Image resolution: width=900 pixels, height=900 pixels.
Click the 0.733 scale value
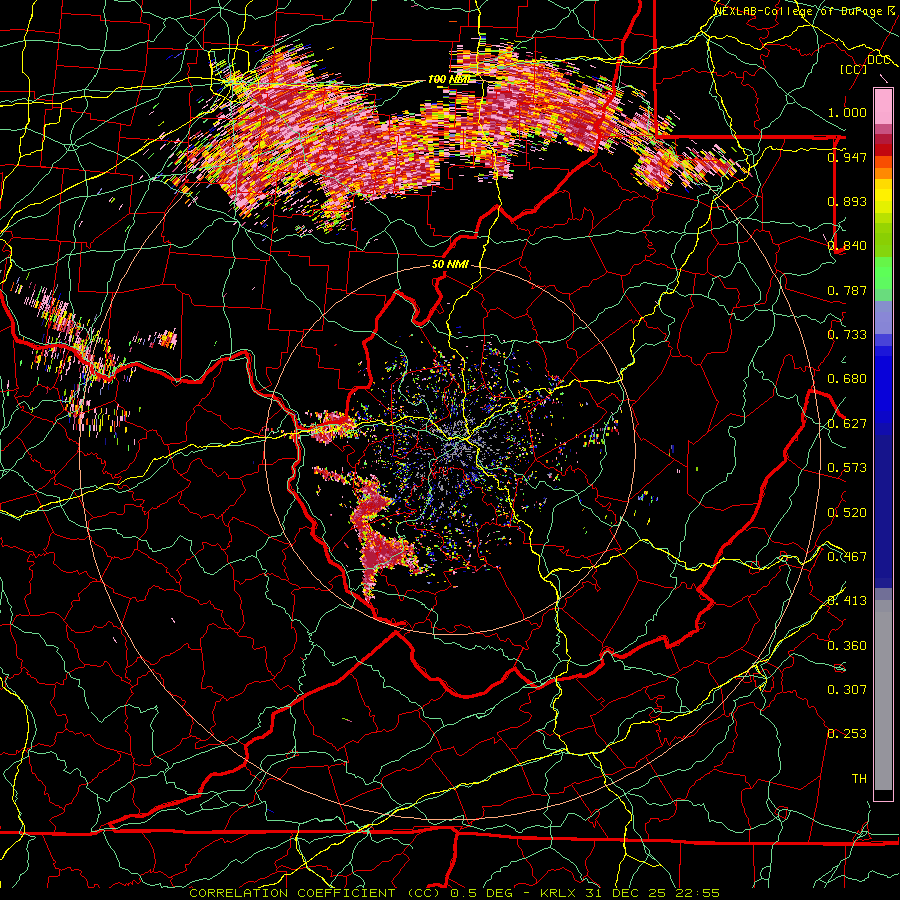(x=847, y=335)
